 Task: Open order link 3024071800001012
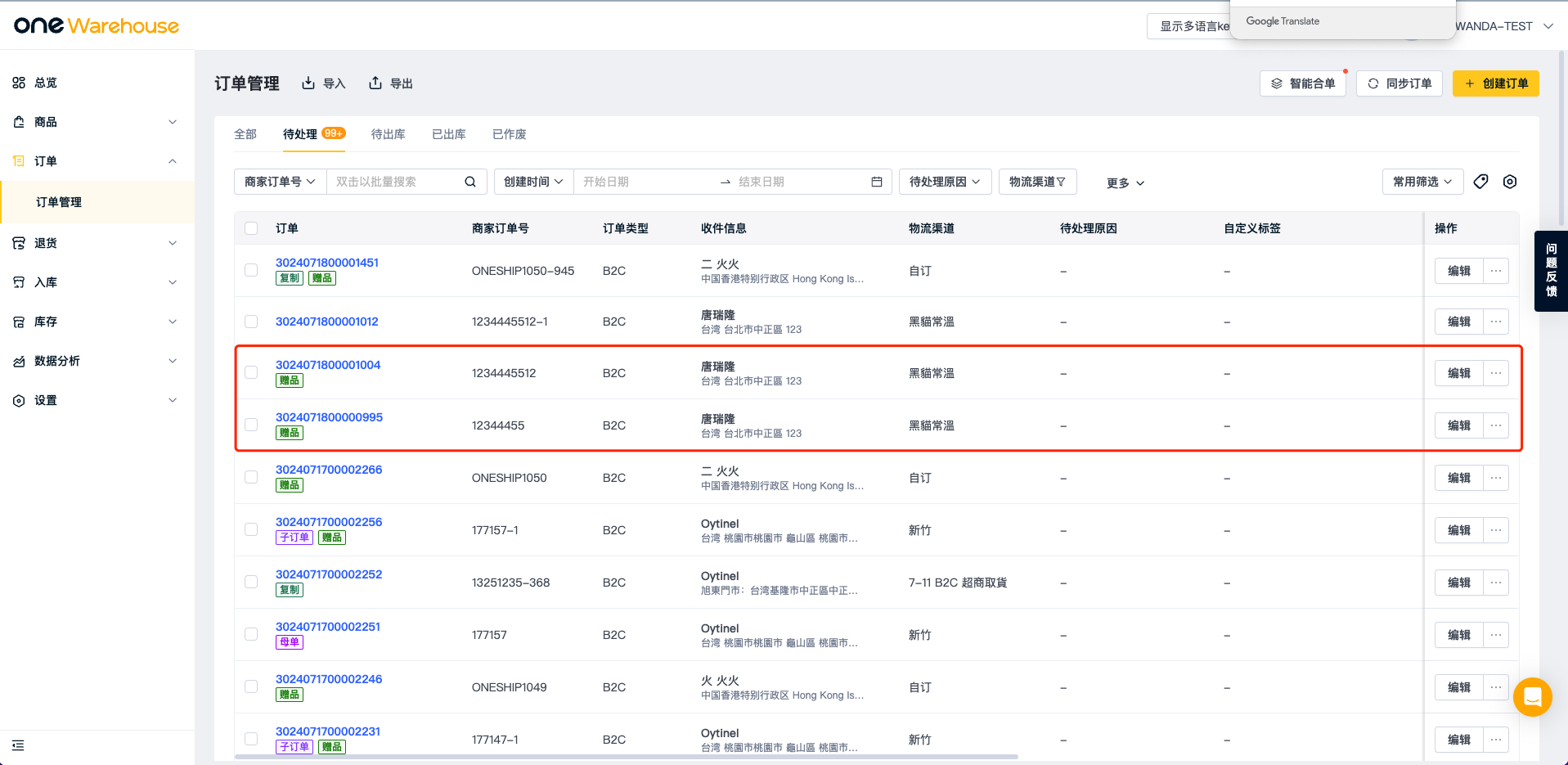[x=326, y=322]
